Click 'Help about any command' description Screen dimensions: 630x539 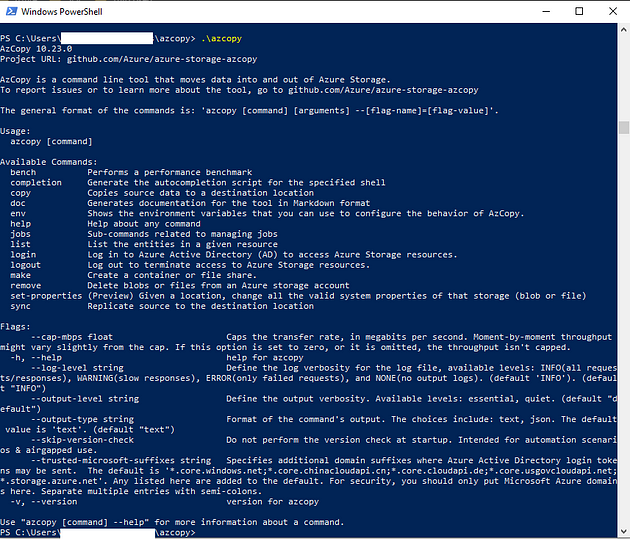tap(144, 224)
